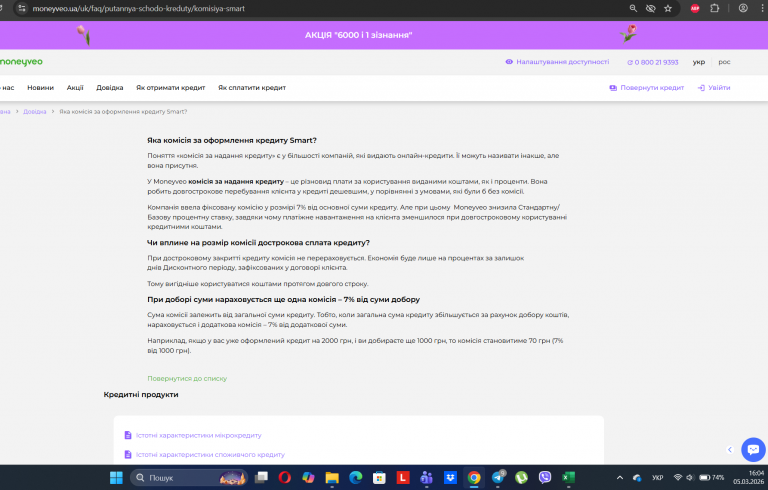The width and height of the screenshot is (768, 490).
Task: Open Як сплатити кредит menu item
Action: pyautogui.click(x=252, y=88)
